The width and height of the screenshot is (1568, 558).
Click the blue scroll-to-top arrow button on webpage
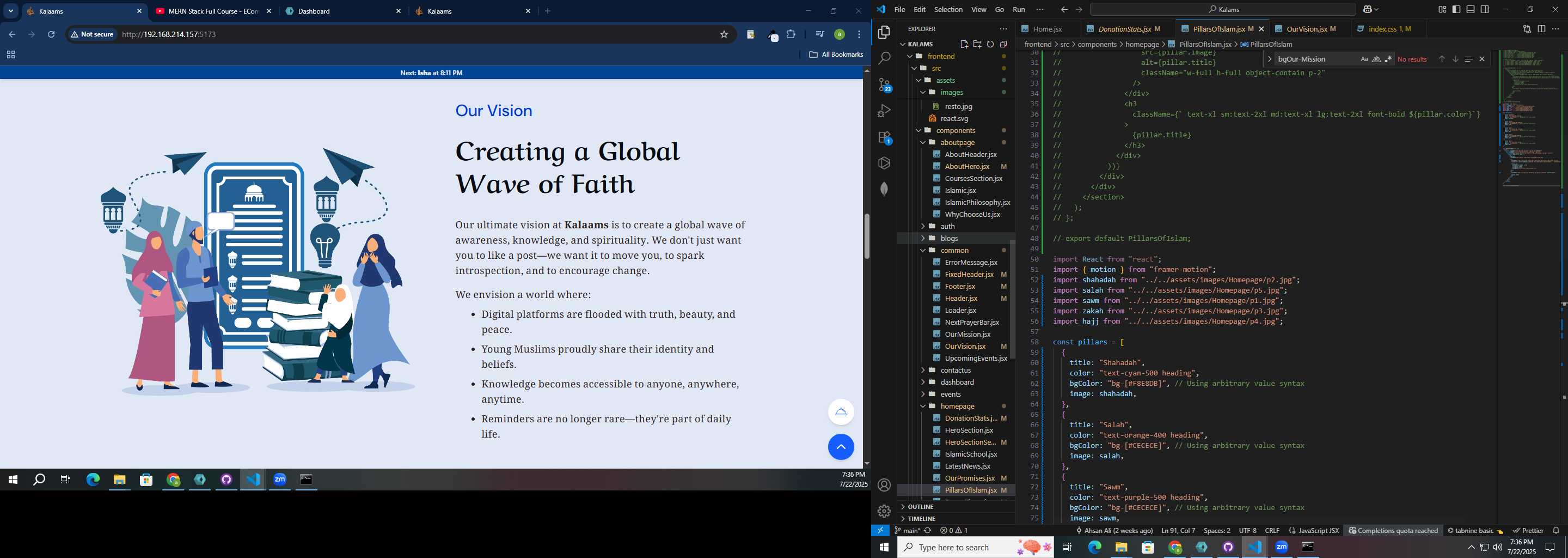click(841, 446)
